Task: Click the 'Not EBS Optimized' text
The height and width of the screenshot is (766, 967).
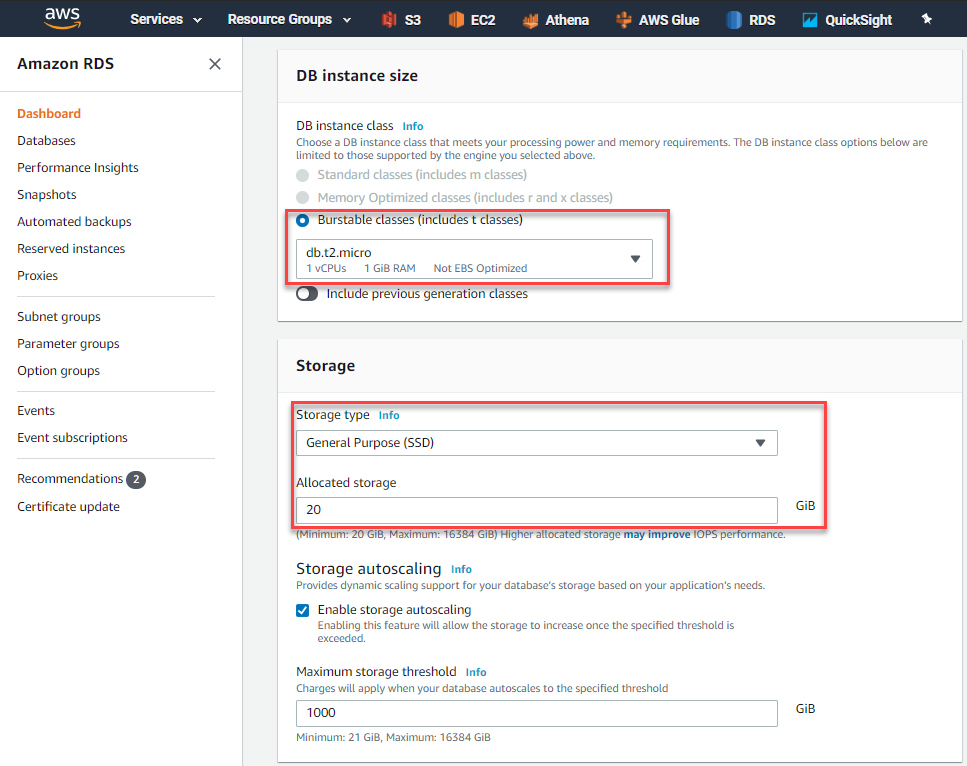Action: (480, 268)
